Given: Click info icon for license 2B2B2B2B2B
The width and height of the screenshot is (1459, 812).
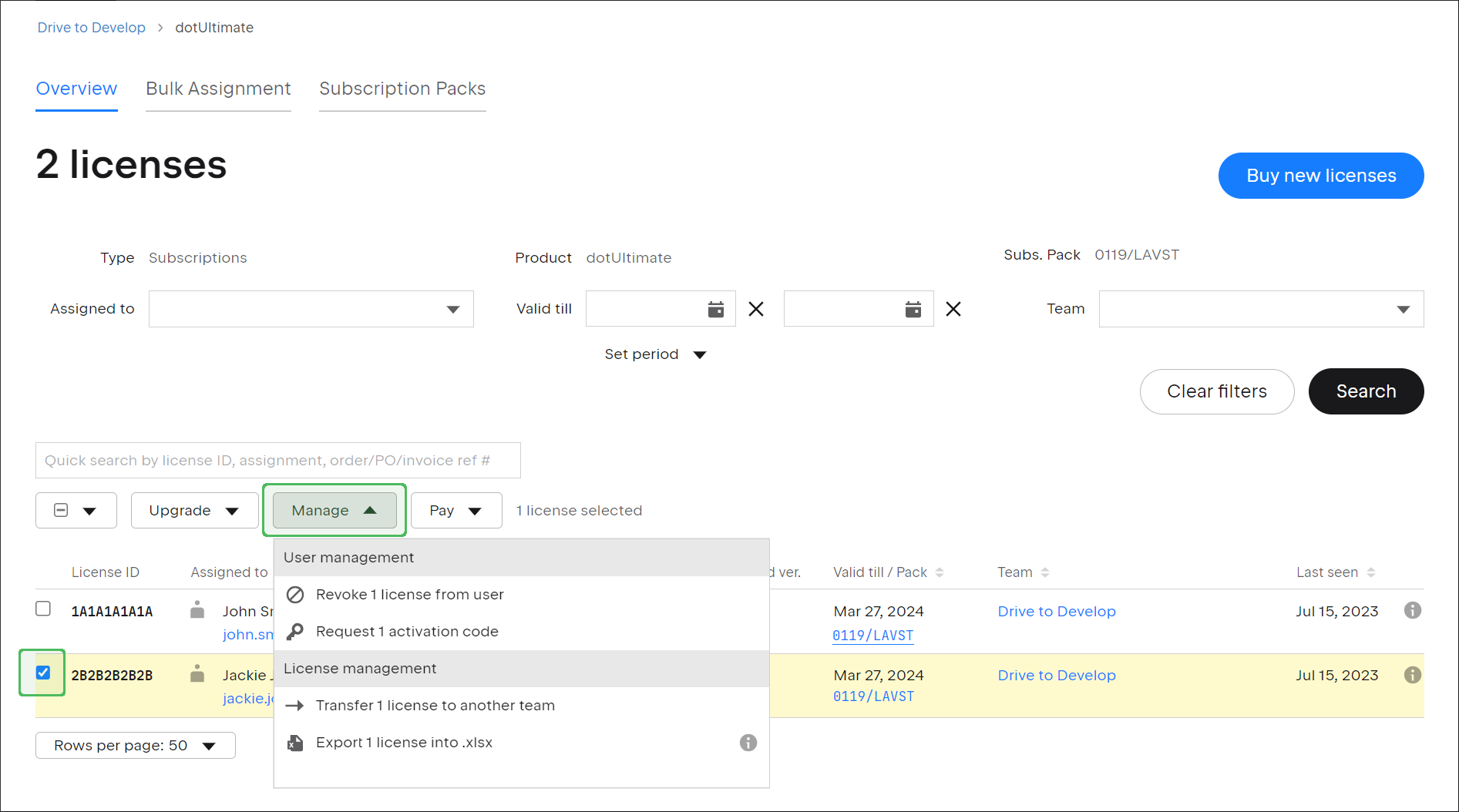Looking at the screenshot, I should pos(1412,675).
